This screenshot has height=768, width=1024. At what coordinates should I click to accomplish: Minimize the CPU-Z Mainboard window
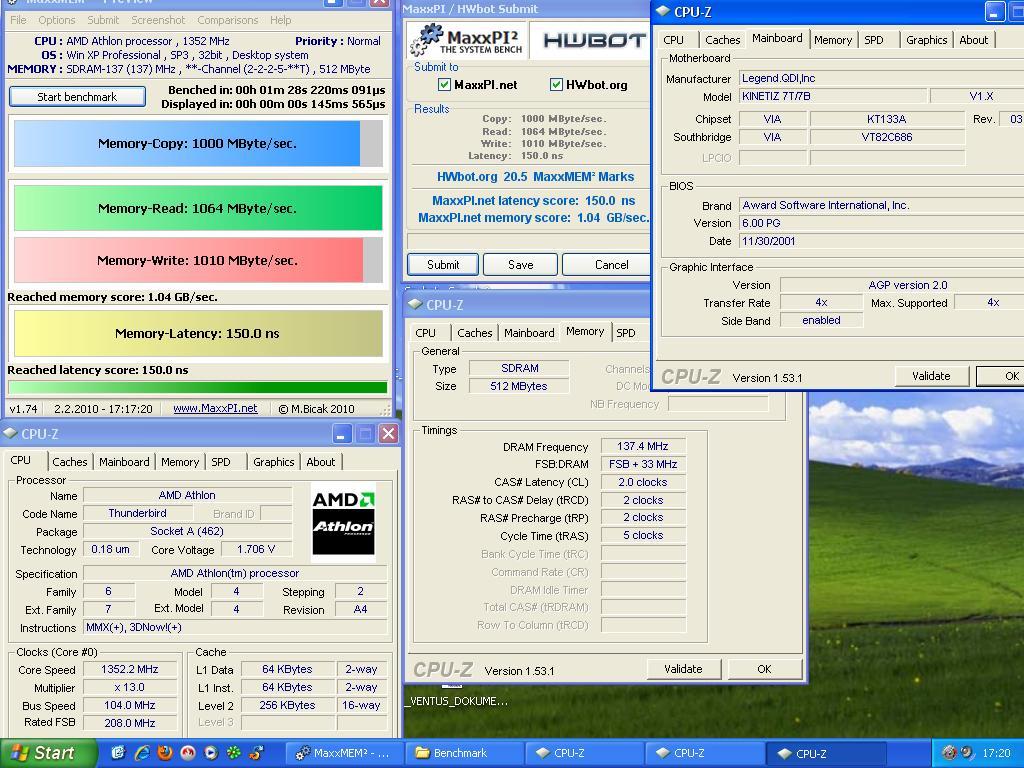pyautogui.click(x=994, y=12)
